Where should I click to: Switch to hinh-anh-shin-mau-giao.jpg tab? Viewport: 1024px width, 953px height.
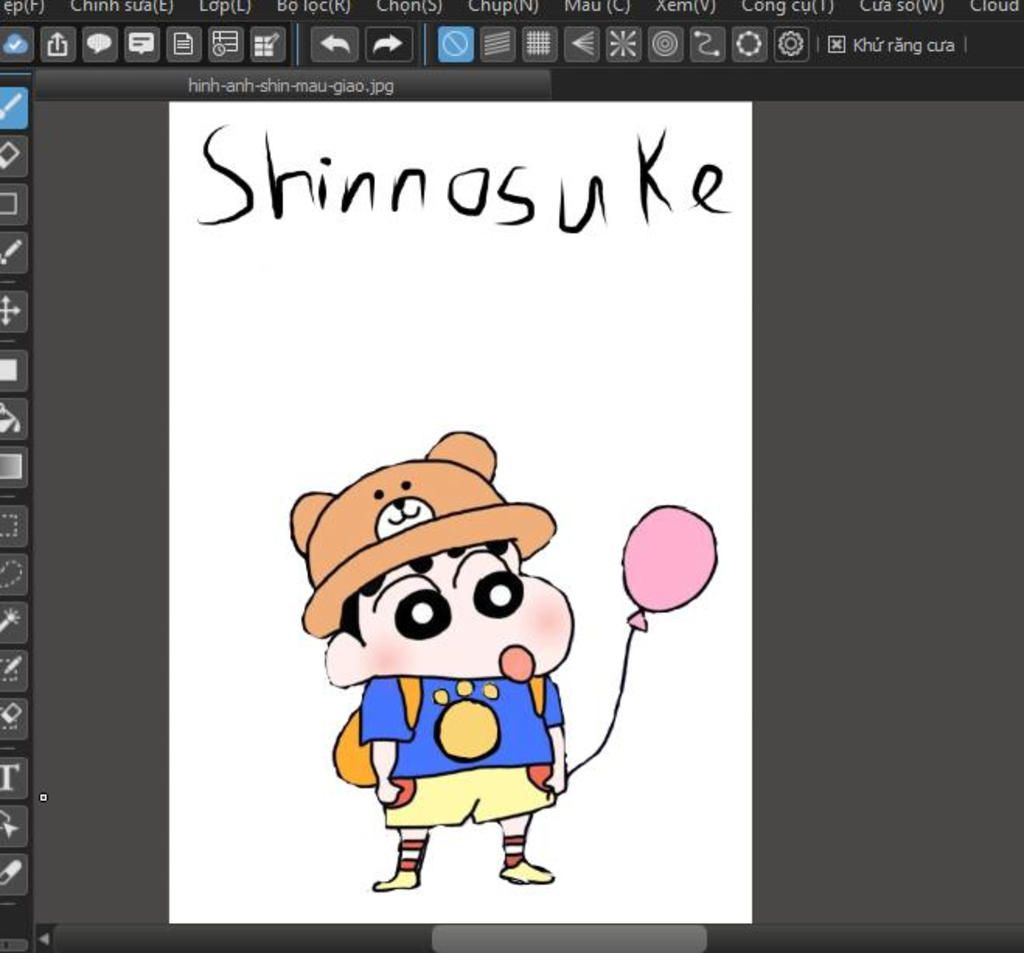(x=291, y=86)
